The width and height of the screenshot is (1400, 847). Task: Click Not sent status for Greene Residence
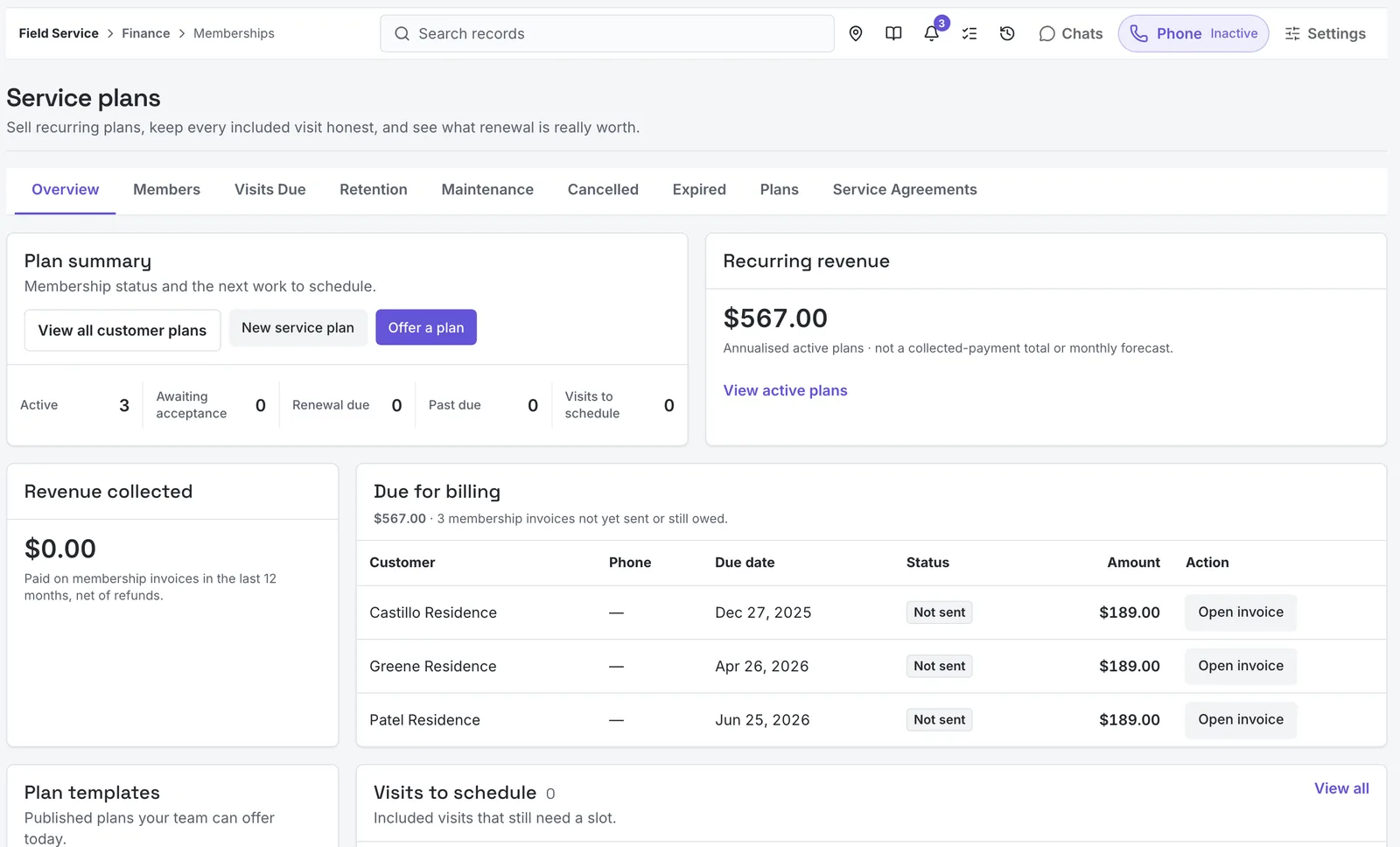(x=939, y=666)
